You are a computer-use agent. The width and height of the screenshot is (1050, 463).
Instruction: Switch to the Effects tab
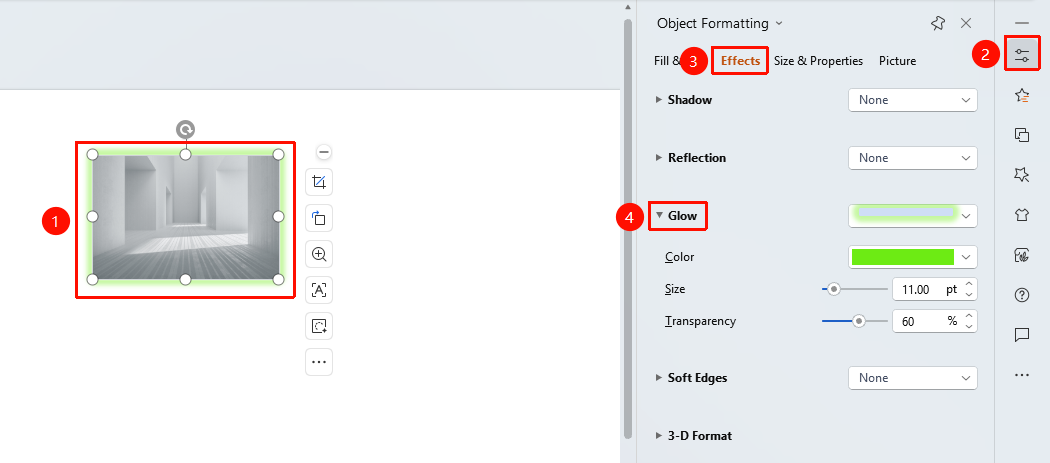740,61
